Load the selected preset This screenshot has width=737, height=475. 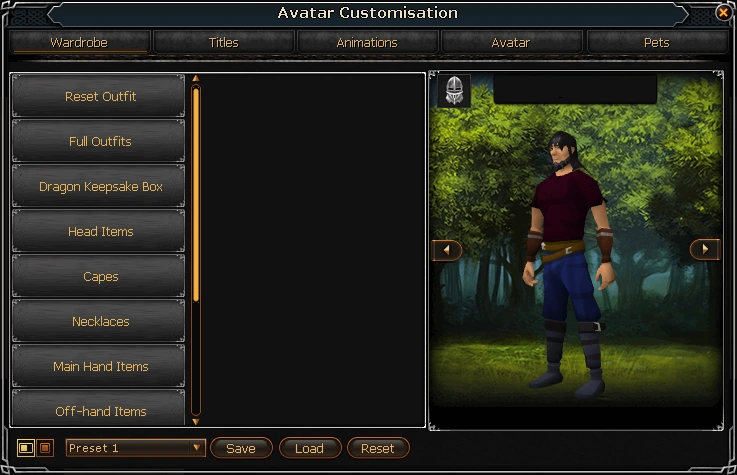pyautogui.click(x=309, y=448)
